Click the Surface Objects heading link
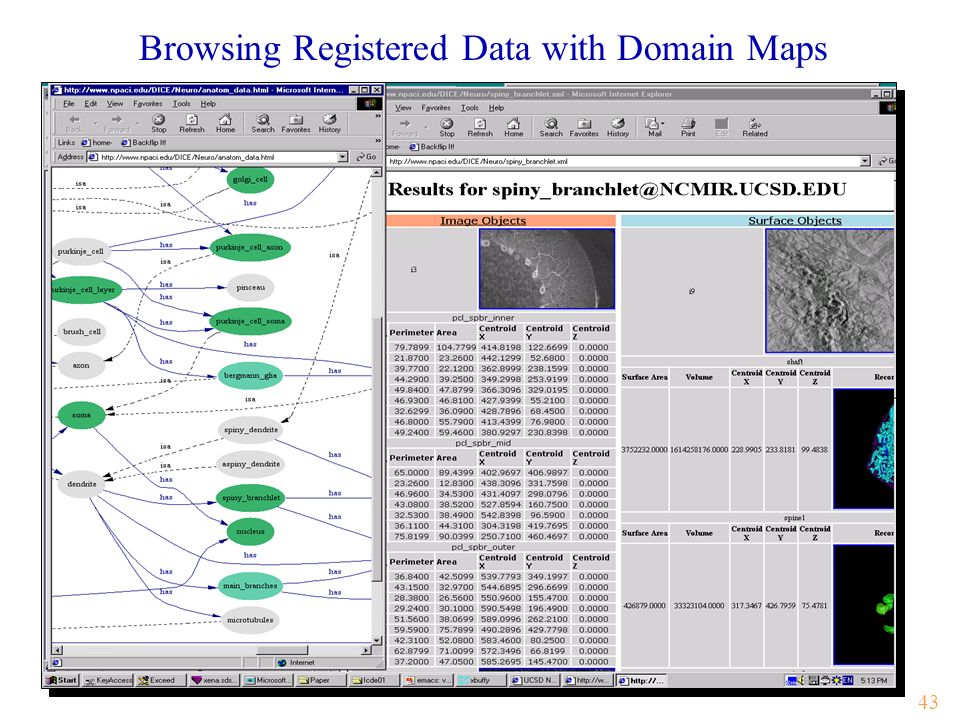 click(x=795, y=220)
